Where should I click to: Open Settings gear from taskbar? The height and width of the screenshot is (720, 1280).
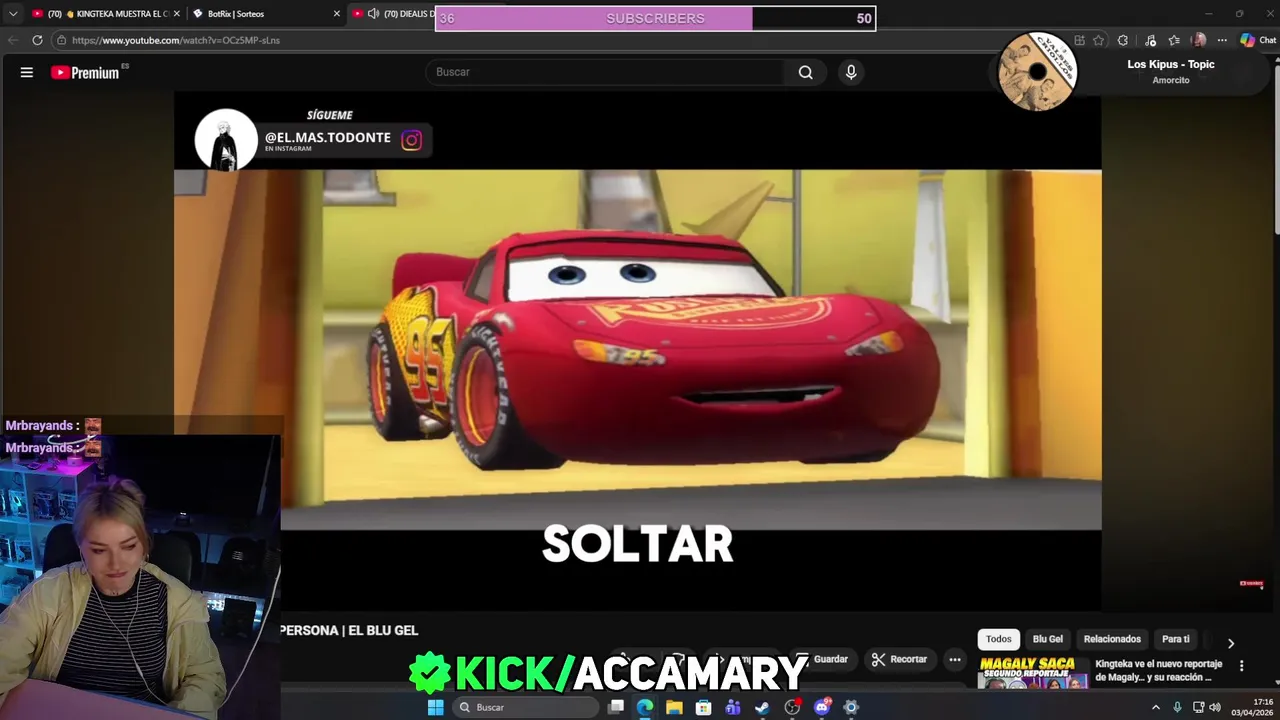pyautogui.click(x=851, y=707)
